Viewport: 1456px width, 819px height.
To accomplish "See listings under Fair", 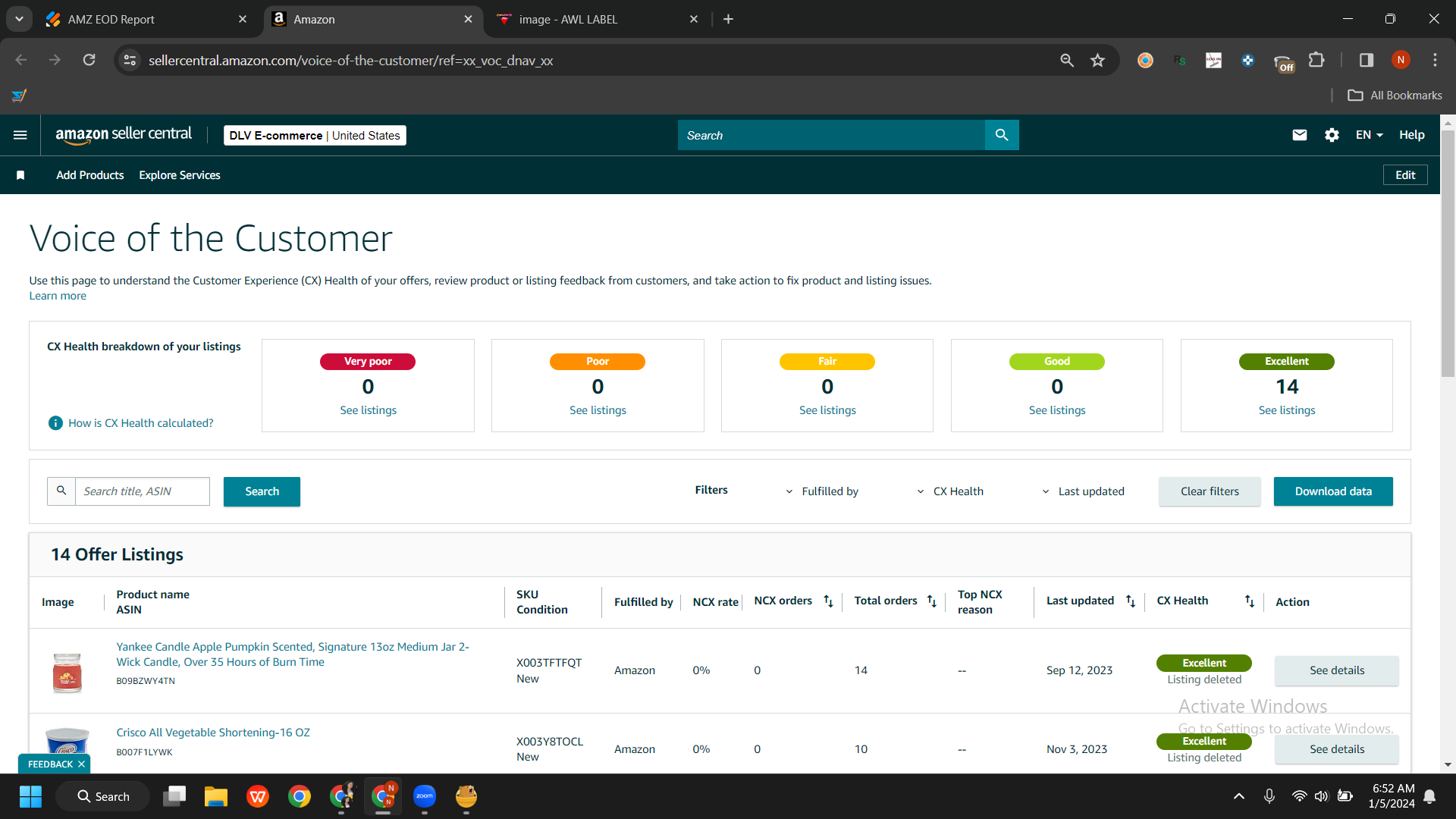I will tap(827, 410).
